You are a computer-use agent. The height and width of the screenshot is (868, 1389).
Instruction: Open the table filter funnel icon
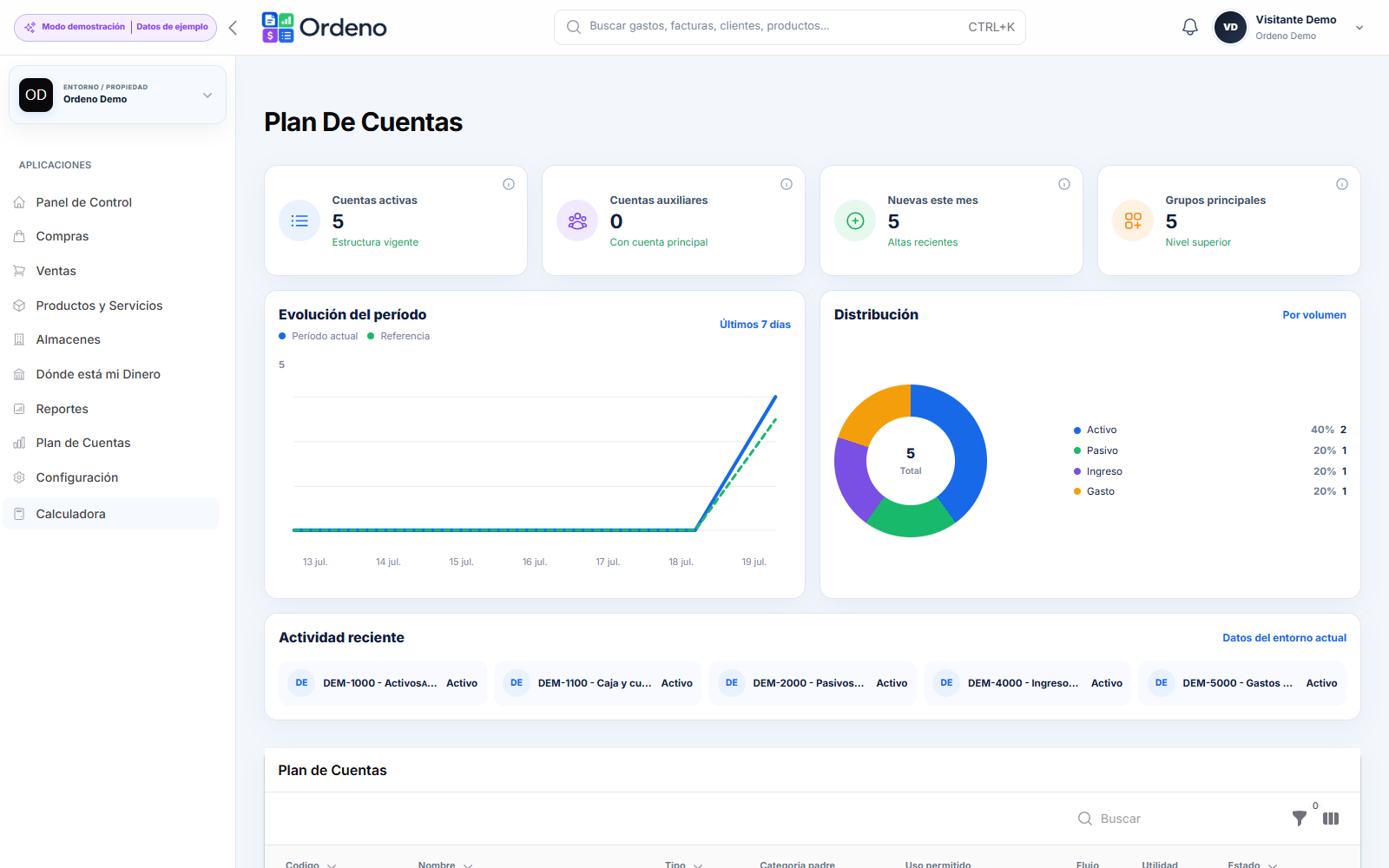[1299, 819]
